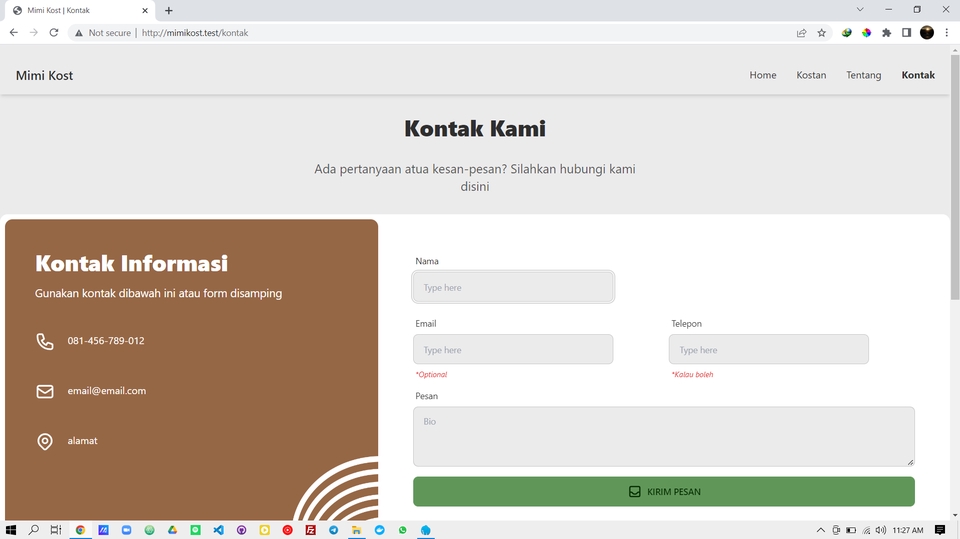Show hidden system tray icons
The width and height of the screenshot is (960, 539).
click(820, 530)
